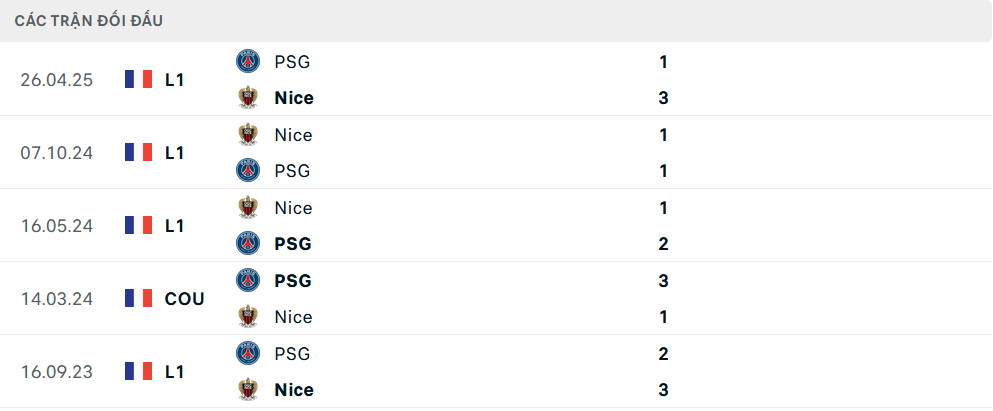Click the French flag in the 16.09.23 row
The height and width of the screenshot is (411, 993).
138,371
